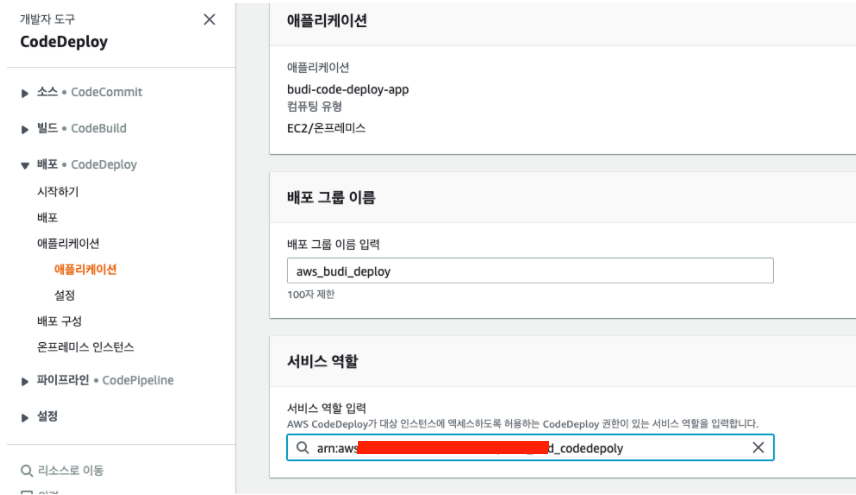
Task: Open 배포 • CodeDeploy in sidebar
Action: click(x=87, y=164)
